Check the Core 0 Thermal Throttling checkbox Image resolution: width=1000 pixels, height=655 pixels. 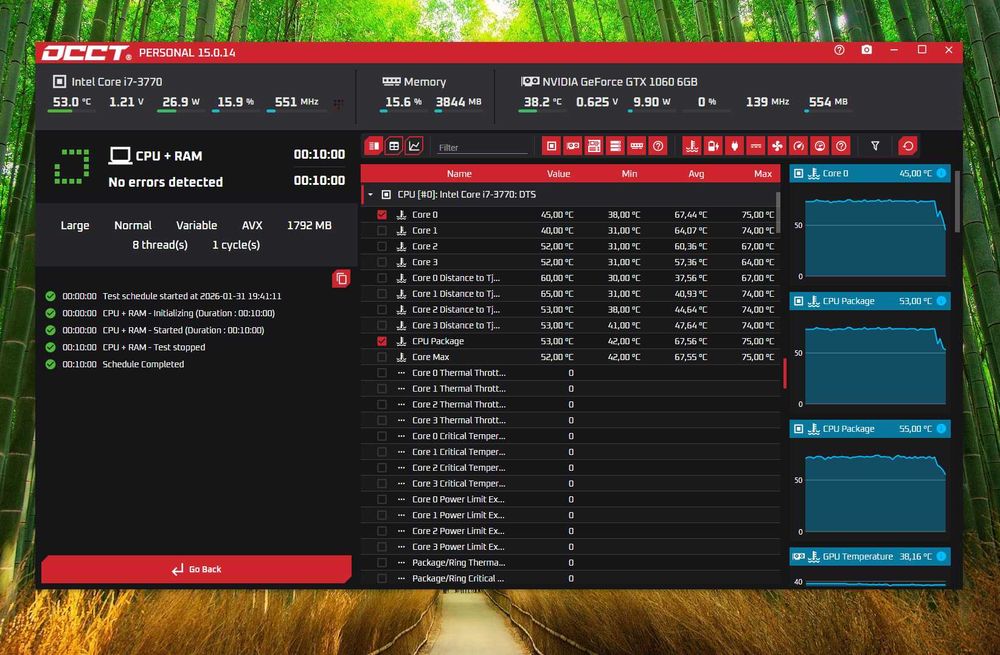tap(381, 373)
